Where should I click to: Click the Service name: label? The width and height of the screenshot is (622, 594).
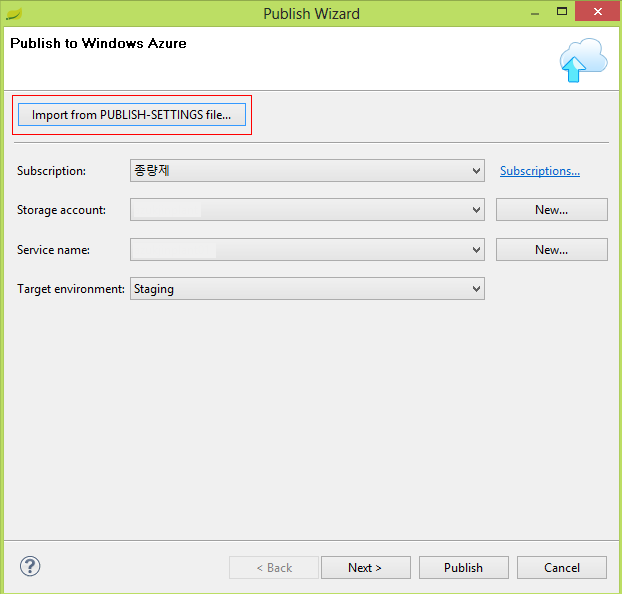click(53, 250)
